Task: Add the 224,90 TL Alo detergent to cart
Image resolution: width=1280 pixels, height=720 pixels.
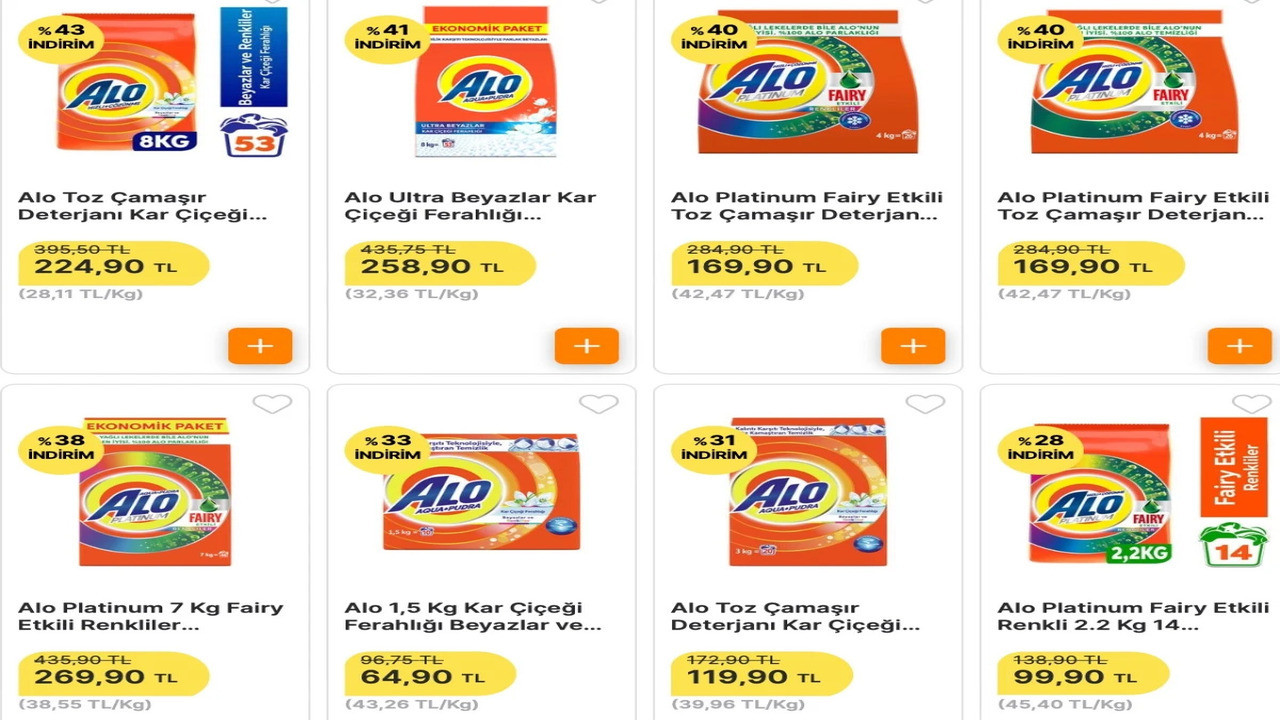Action: coord(260,346)
